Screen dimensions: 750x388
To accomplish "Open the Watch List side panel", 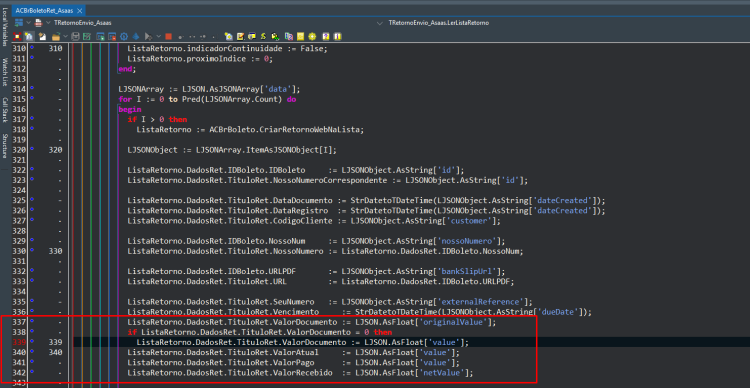I will (x=5, y=72).
